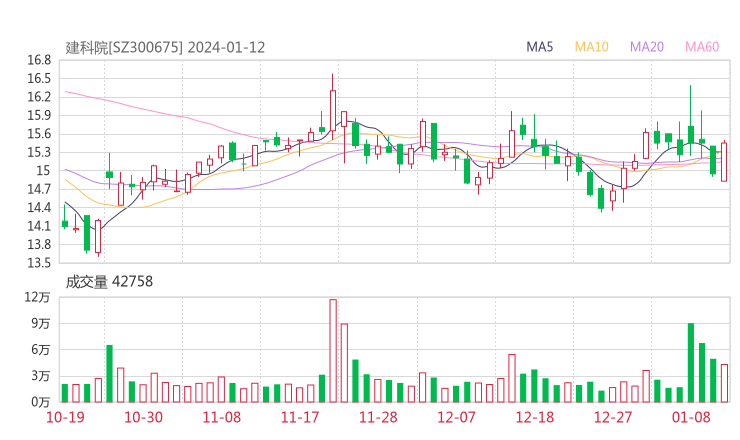
Task: Click the 3万 volume axis label
Action: (41, 376)
